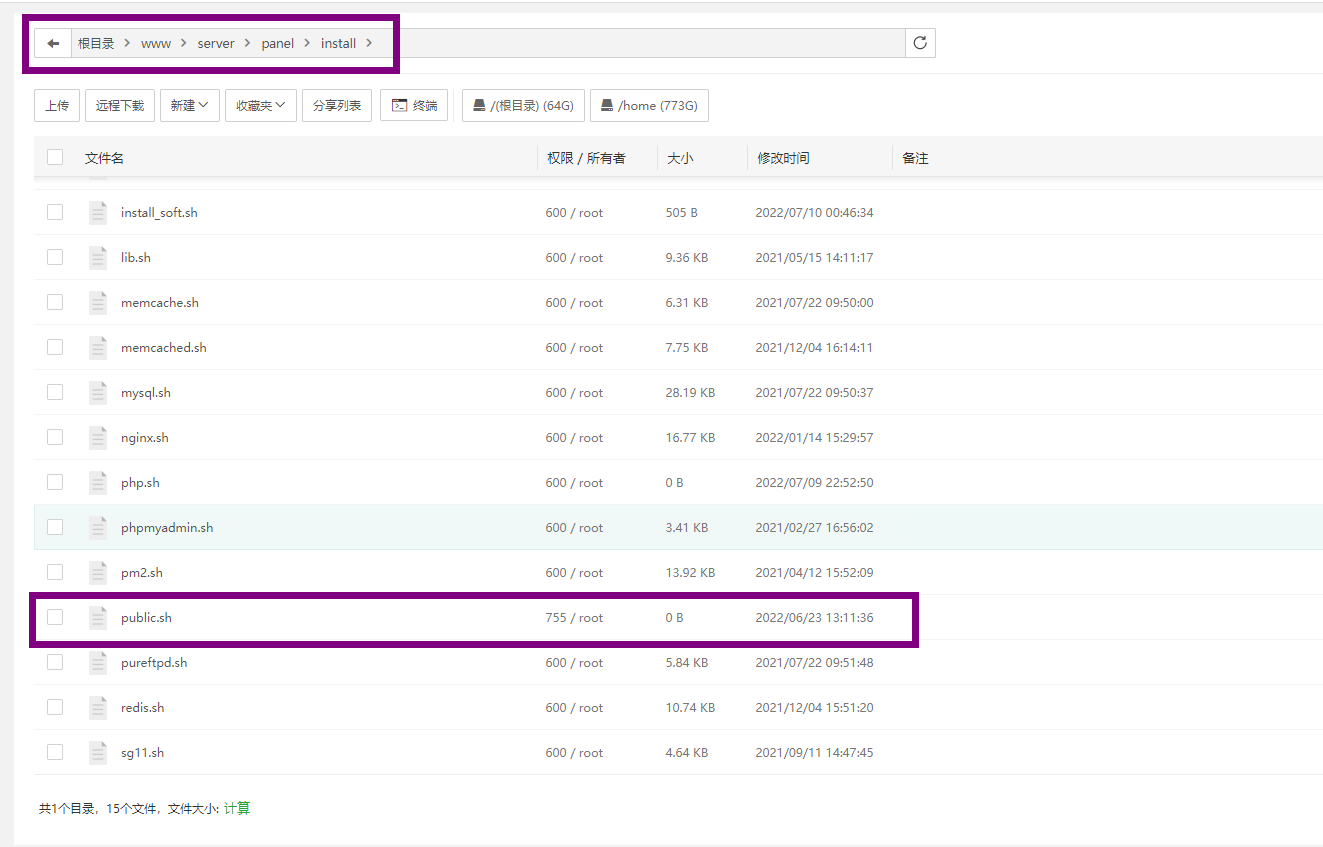Click the file icon of sg11.sh
The image size is (1323, 847).
97,752
